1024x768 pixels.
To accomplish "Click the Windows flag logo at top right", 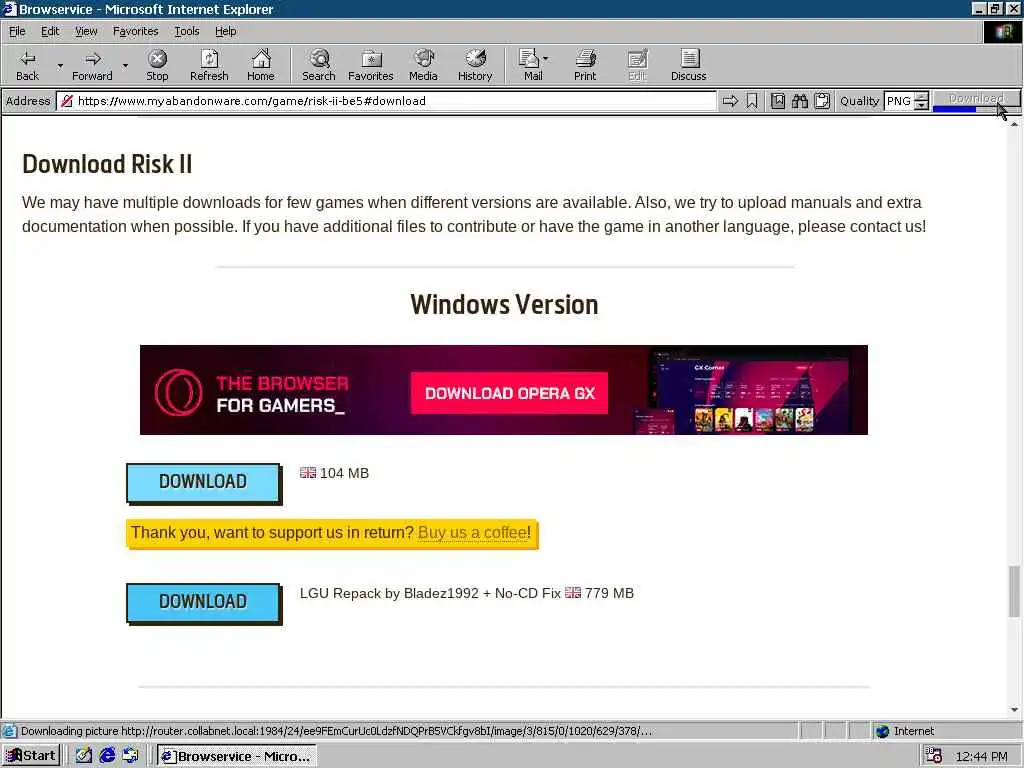I will pos(1002,32).
